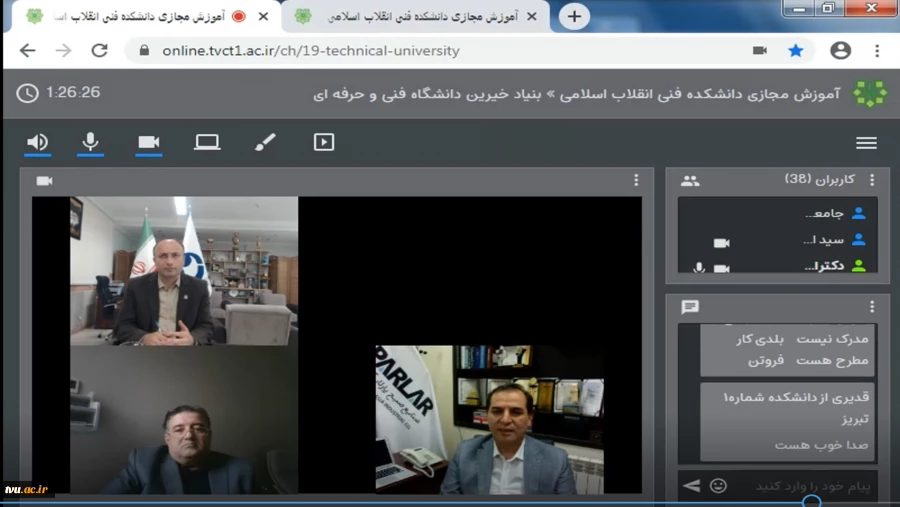Switch to the first browser tab
The width and height of the screenshot is (900, 507).
[x=140, y=17]
